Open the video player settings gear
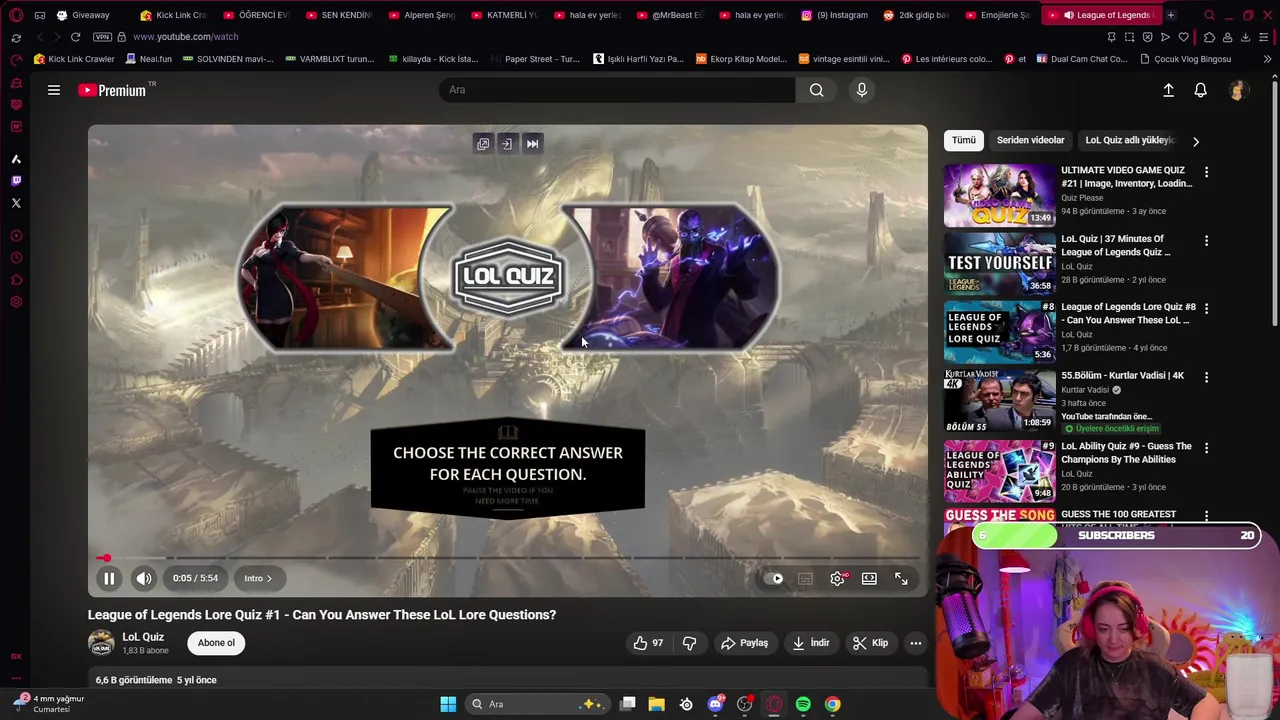This screenshot has height=720, width=1280. [x=838, y=578]
